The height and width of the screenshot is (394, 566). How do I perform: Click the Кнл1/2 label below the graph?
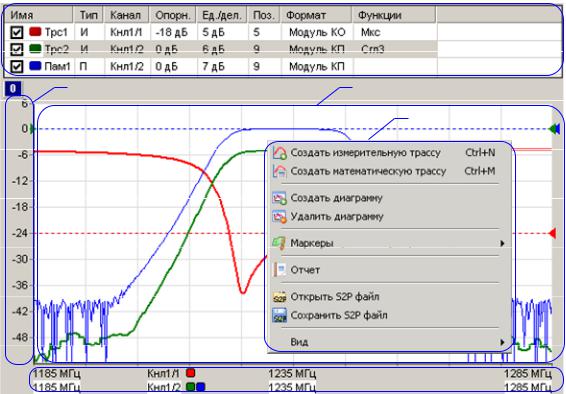[164, 388]
